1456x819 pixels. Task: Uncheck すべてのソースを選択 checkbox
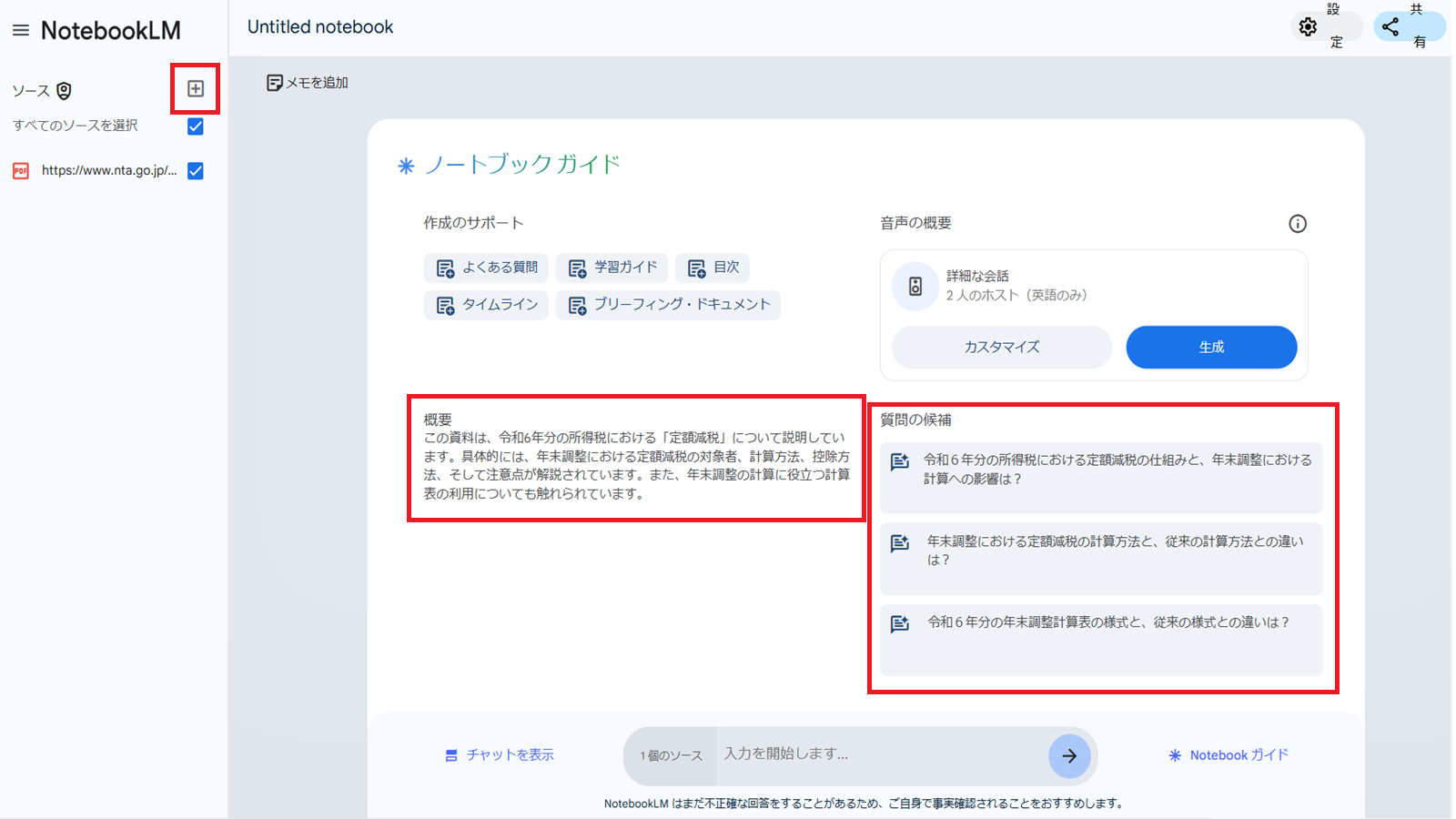pyautogui.click(x=195, y=126)
